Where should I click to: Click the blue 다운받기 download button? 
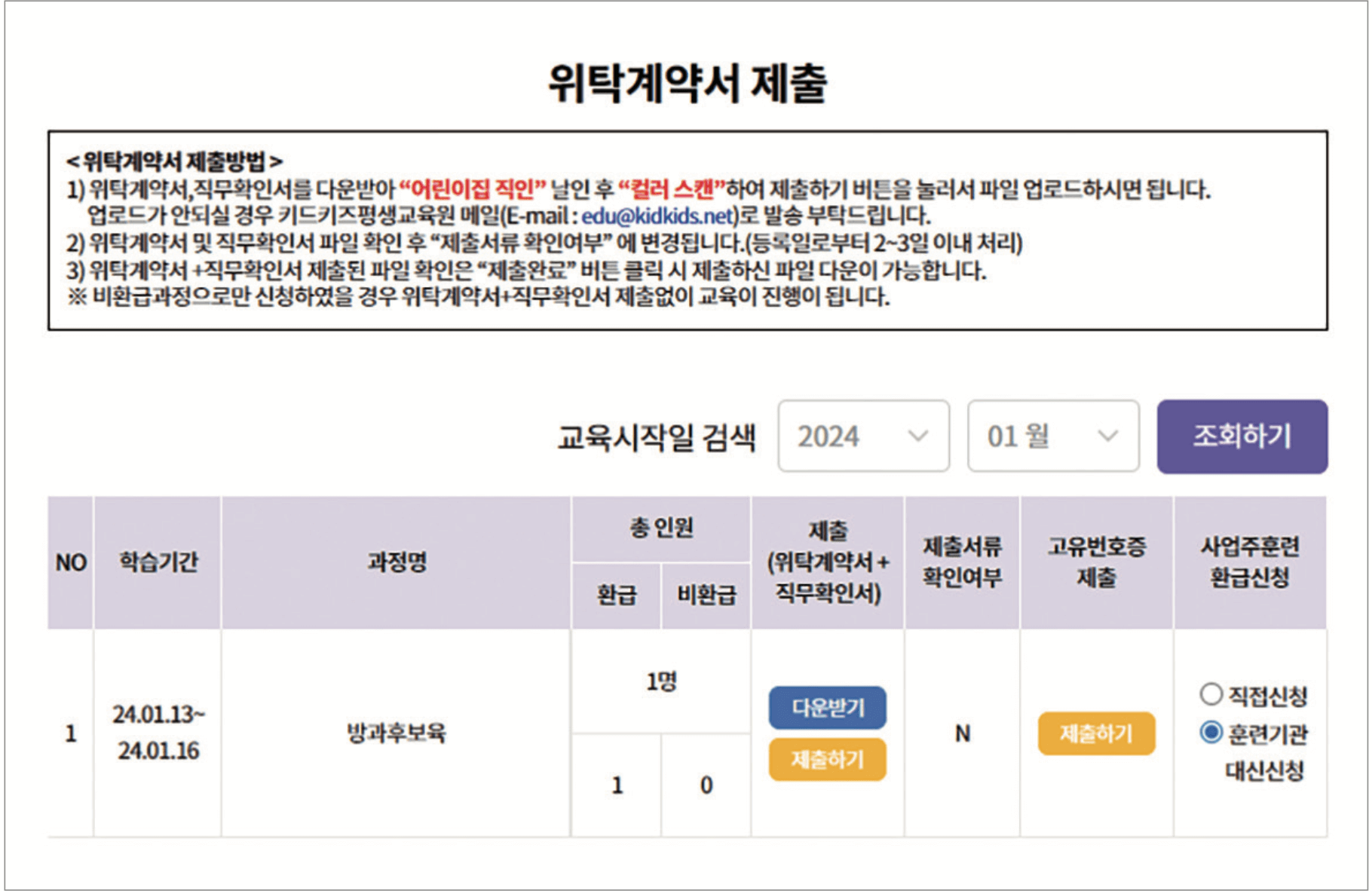[827, 709]
